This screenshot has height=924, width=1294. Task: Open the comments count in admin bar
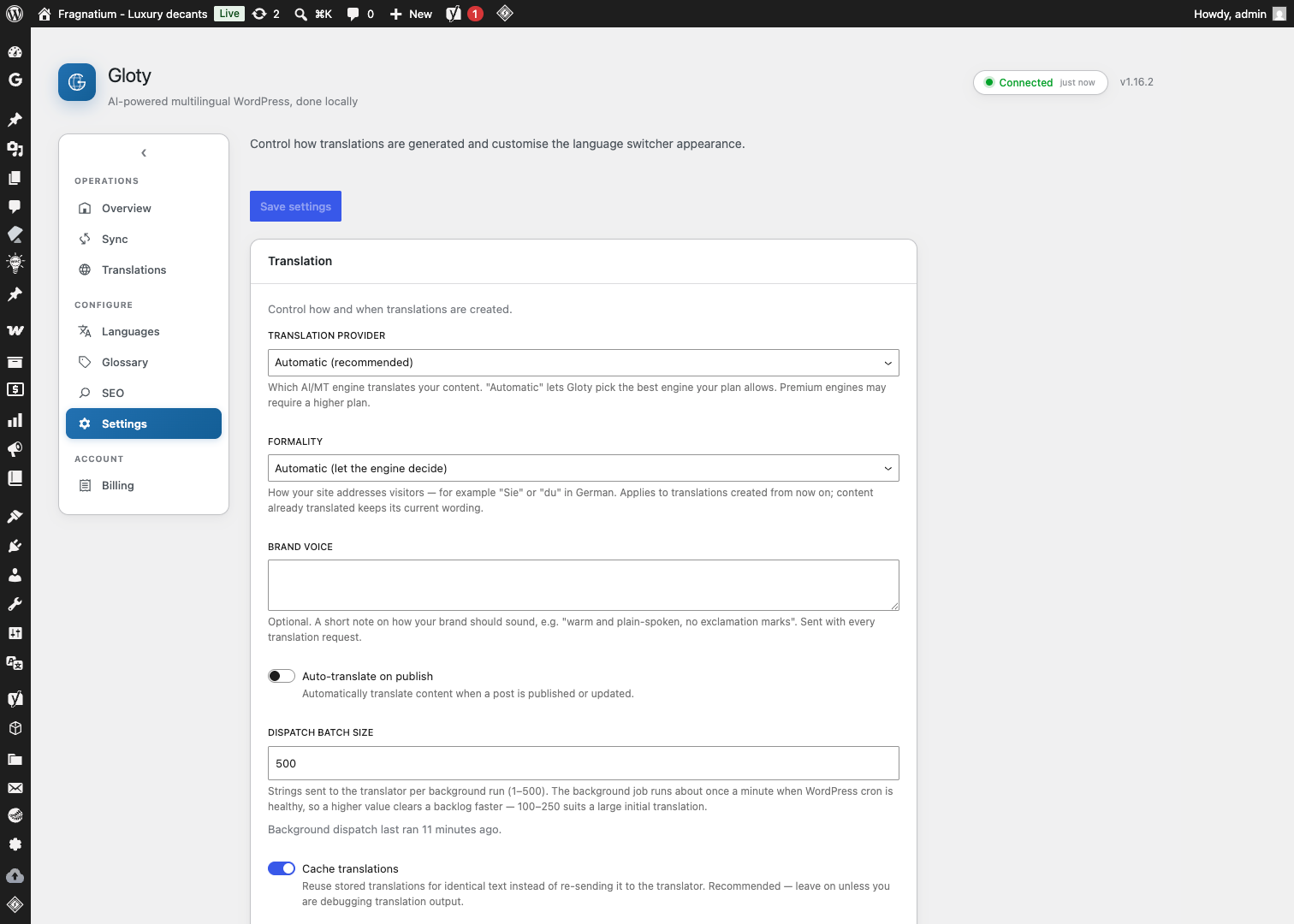[360, 14]
